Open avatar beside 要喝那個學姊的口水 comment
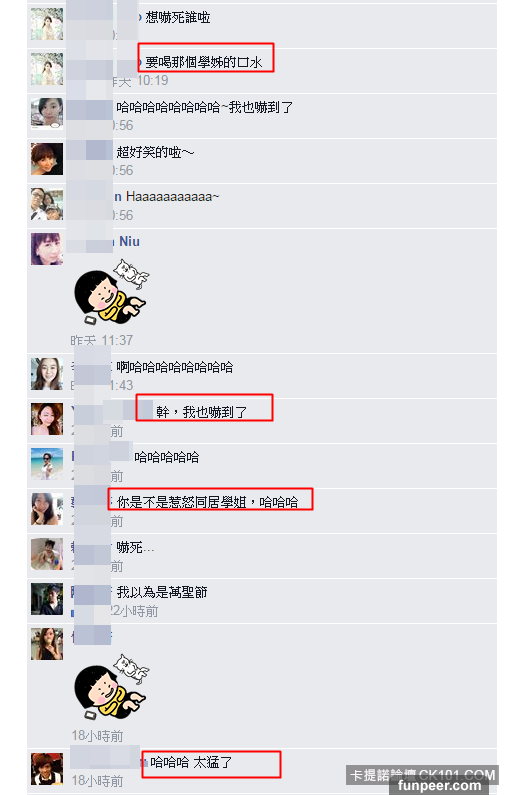 point(47,68)
